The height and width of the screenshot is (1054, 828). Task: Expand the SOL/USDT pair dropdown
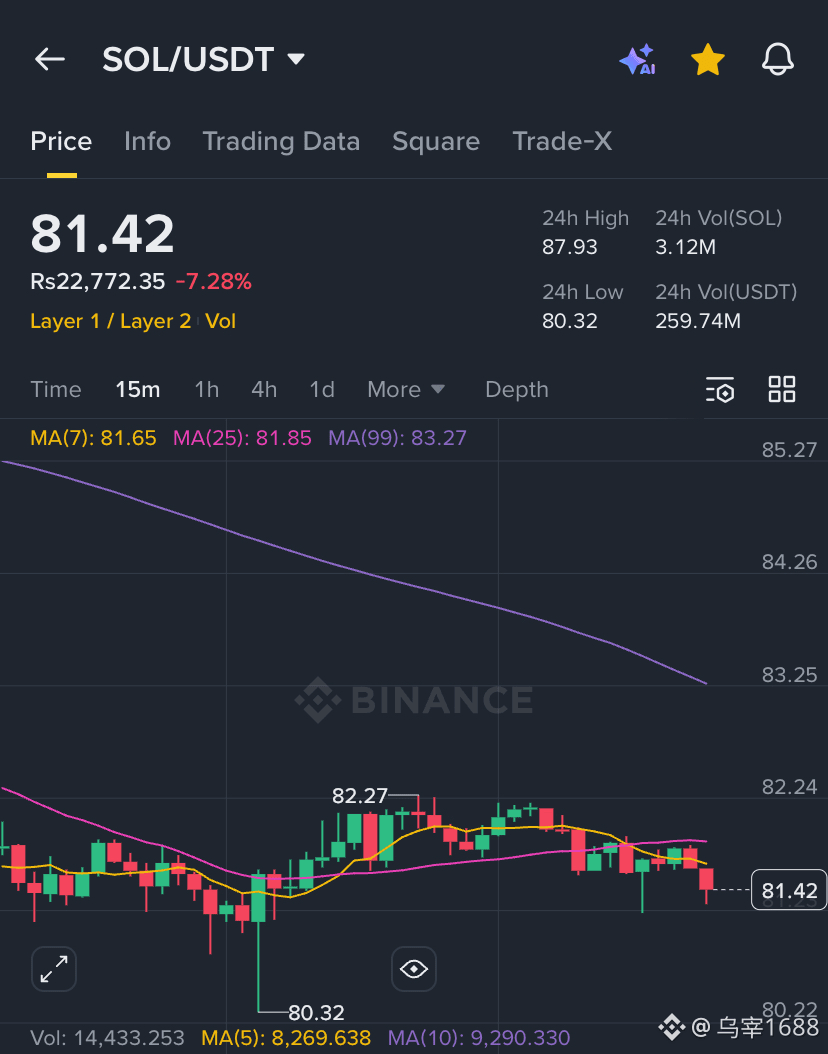[296, 58]
